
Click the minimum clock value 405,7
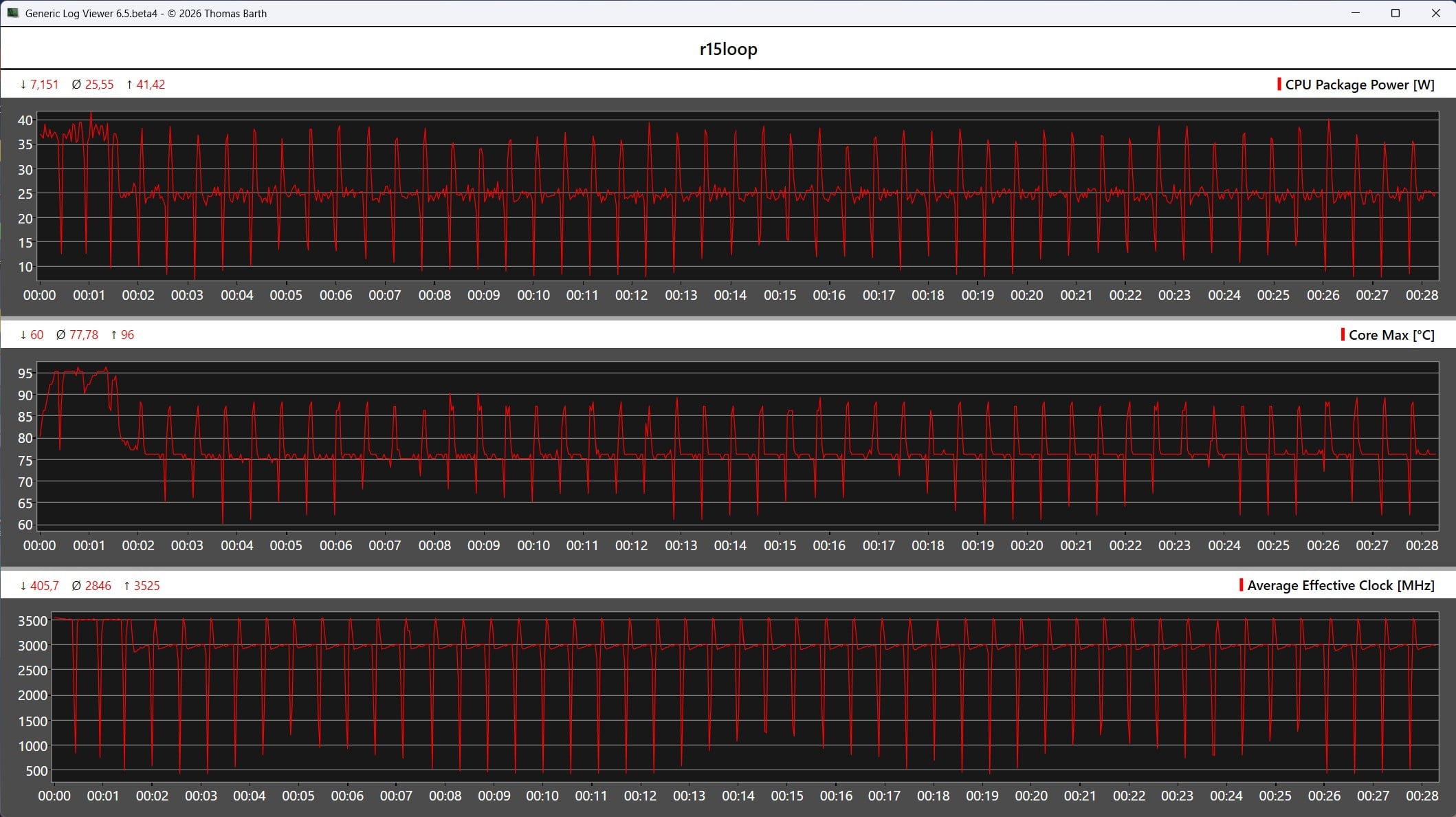pyautogui.click(x=44, y=586)
